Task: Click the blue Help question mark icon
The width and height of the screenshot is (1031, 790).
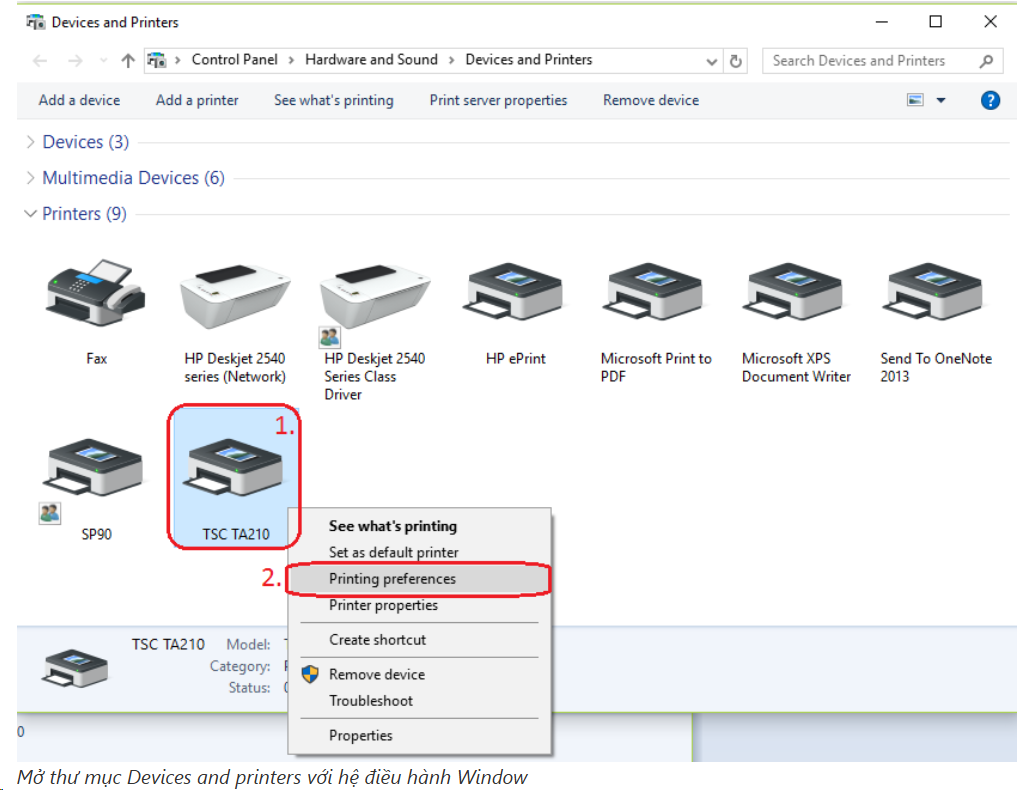Action: pos(990,100)
